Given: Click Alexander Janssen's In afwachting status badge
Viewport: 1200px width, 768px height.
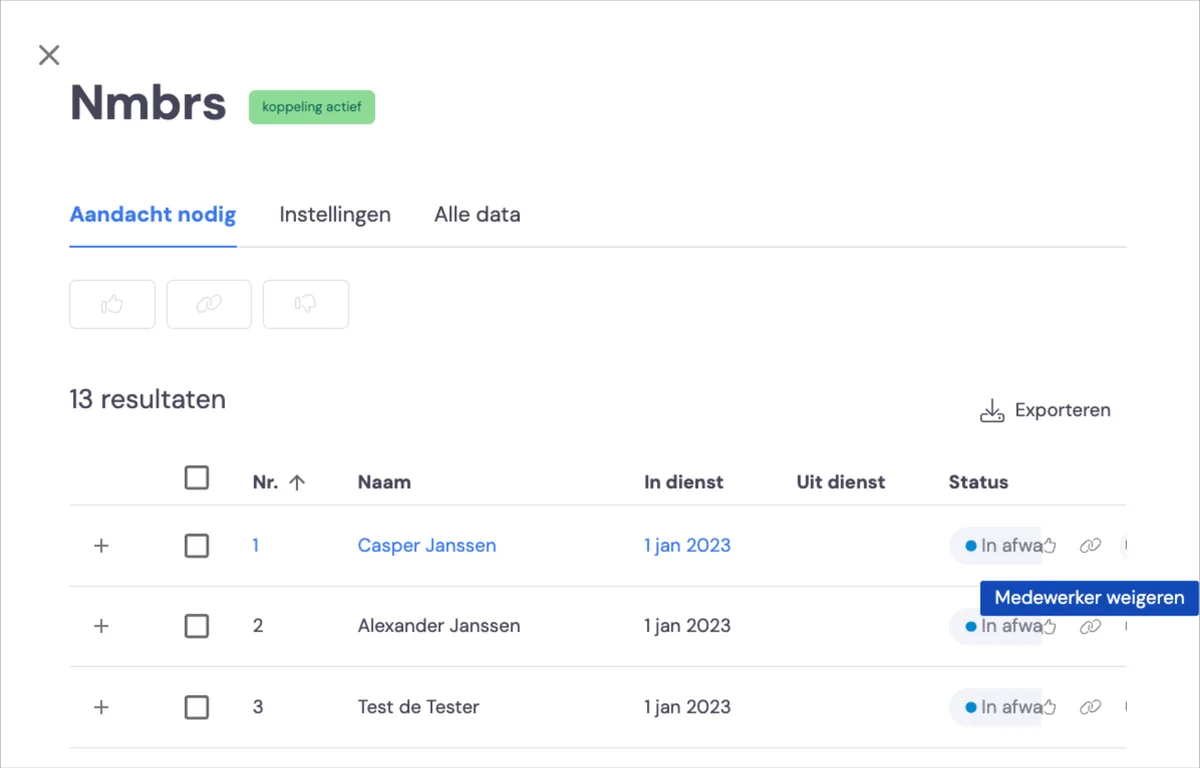Looking at the screenshot, I should tap(996, 626).
